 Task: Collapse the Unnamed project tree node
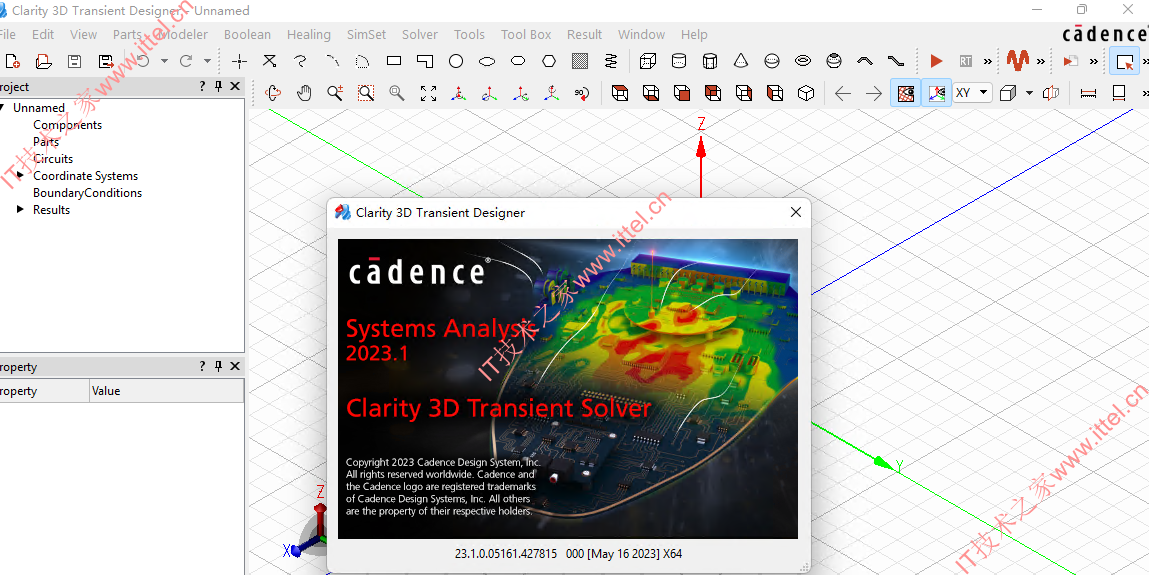coord(3,108)
